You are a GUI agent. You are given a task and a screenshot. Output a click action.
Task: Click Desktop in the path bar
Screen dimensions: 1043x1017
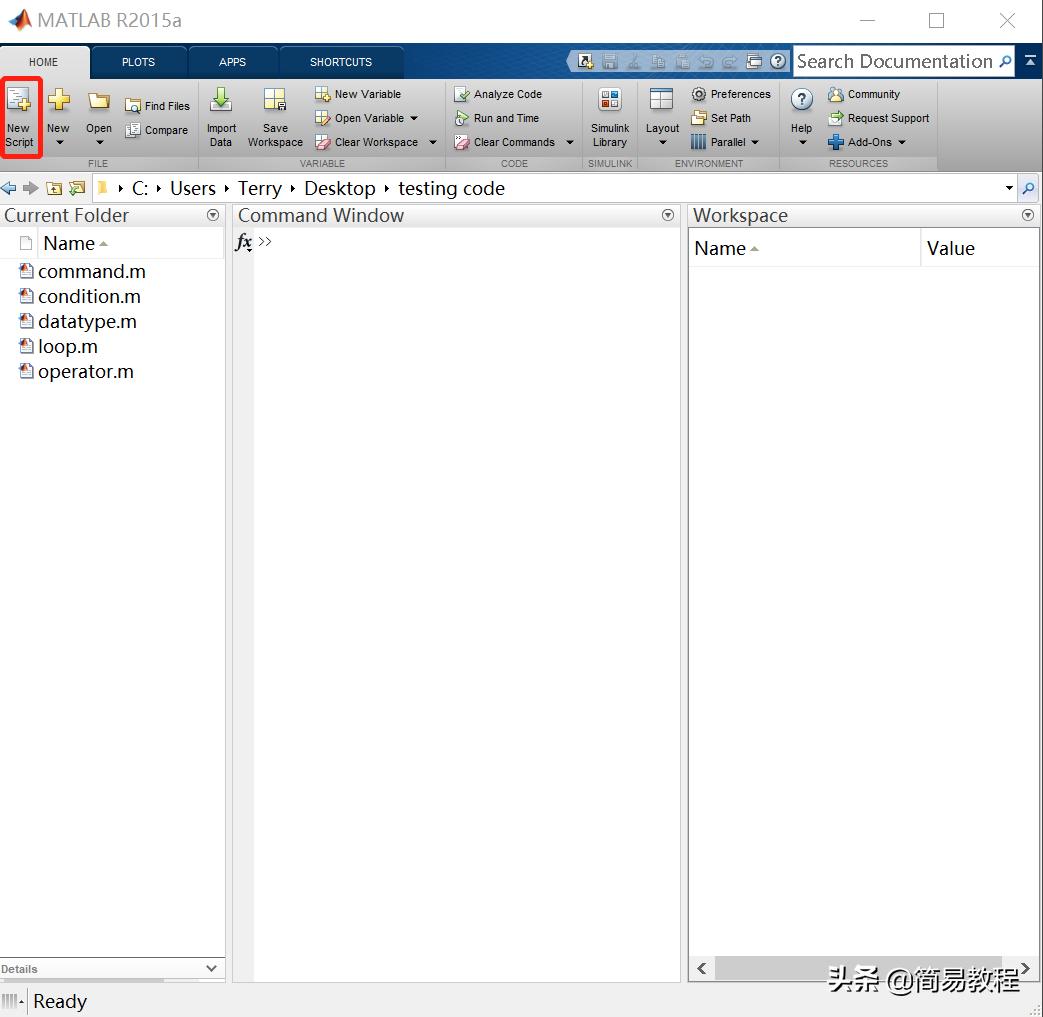tap(340, 188)
